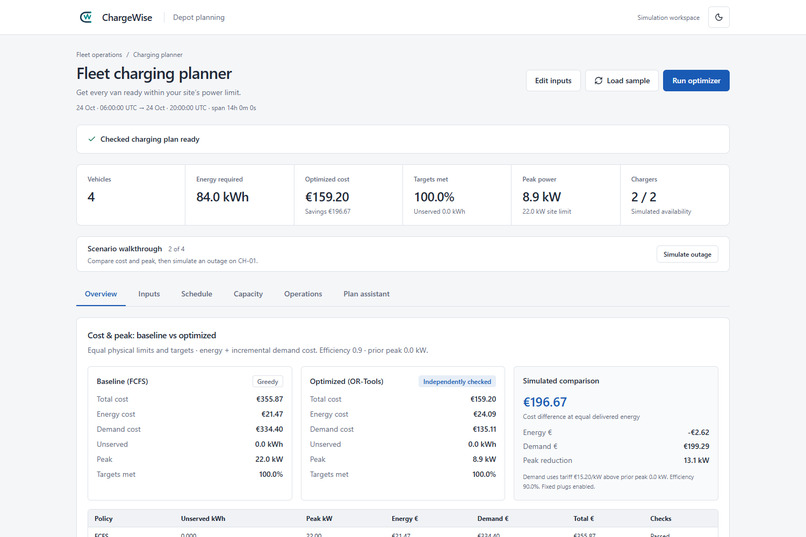Viewport: 806px width, 537px height.
Task: Click the Checks column header
Action: [x=661, y=519]
